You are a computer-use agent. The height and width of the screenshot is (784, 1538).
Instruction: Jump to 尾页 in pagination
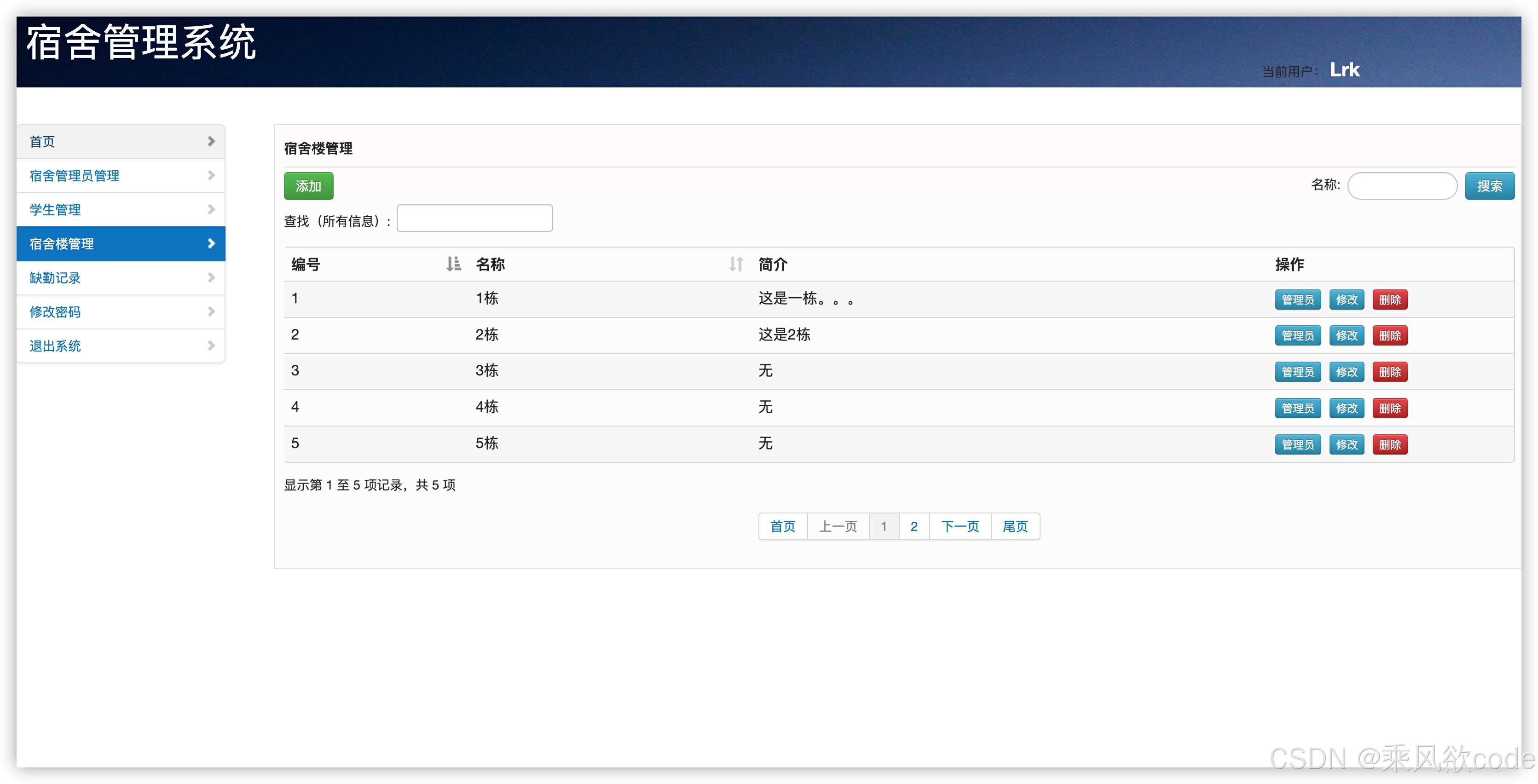pos(1015,527)
